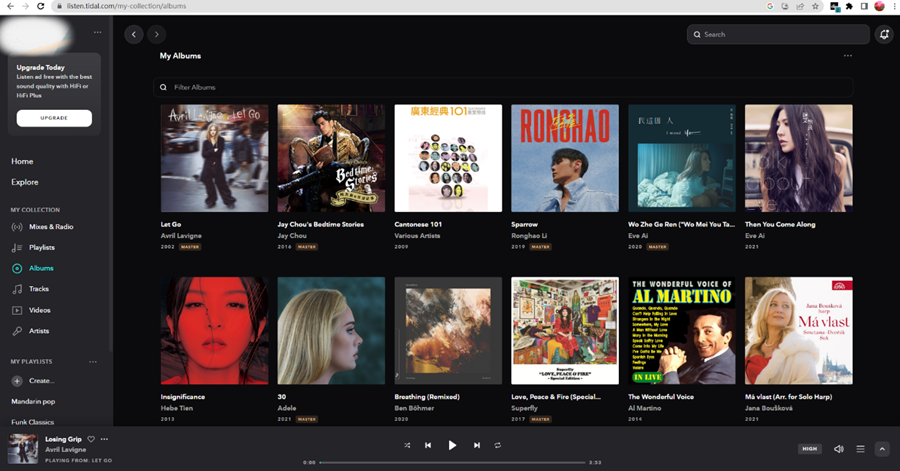900x471 pixels.
Task: Click the now playing album thumbnail
Action: 23,449
